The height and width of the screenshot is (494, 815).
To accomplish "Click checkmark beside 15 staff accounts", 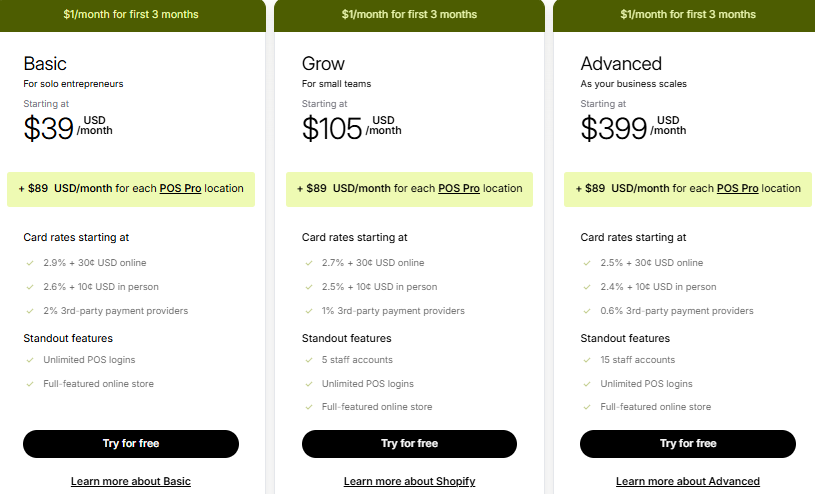I will tap(587, 360).
